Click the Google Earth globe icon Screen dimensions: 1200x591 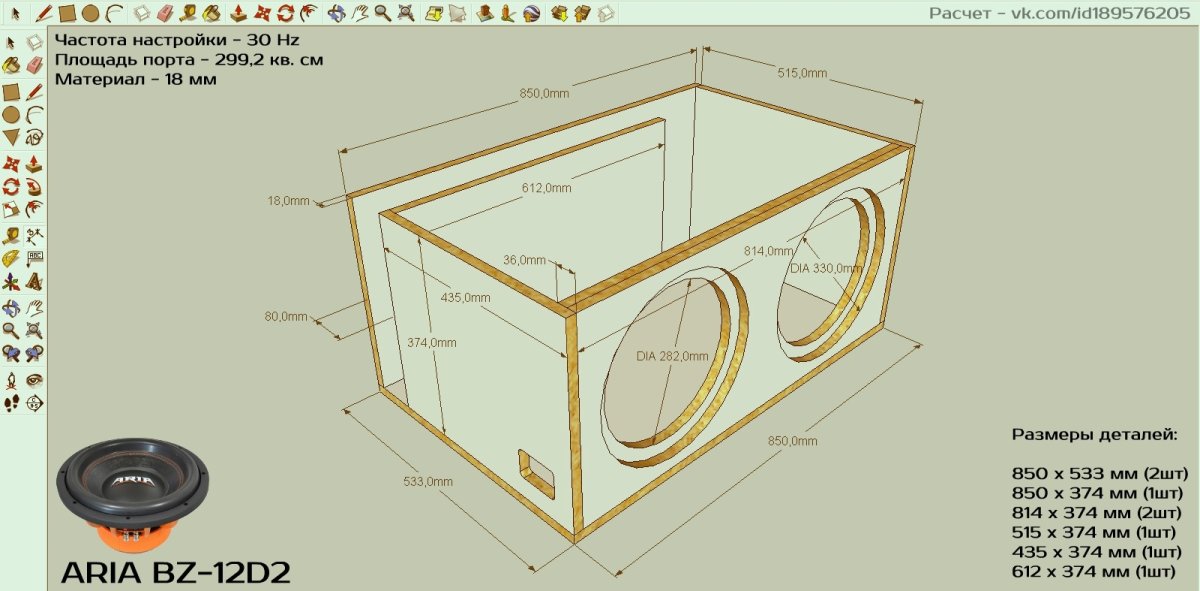tap(531, 13)
